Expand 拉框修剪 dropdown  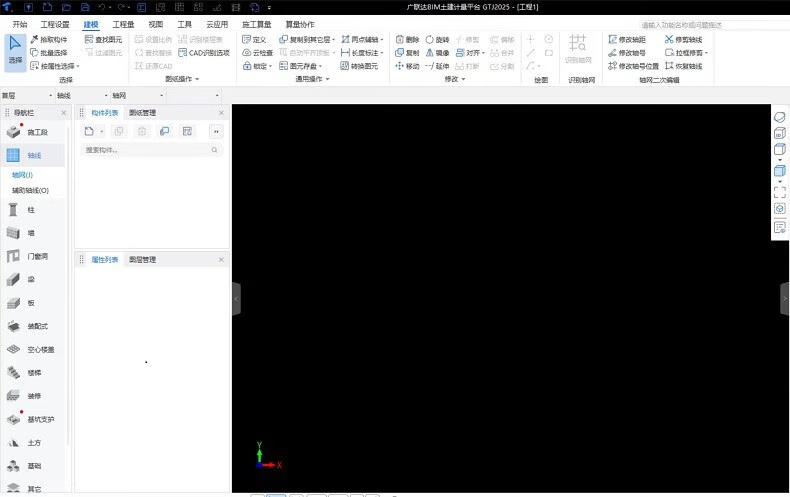click(706, 52)
